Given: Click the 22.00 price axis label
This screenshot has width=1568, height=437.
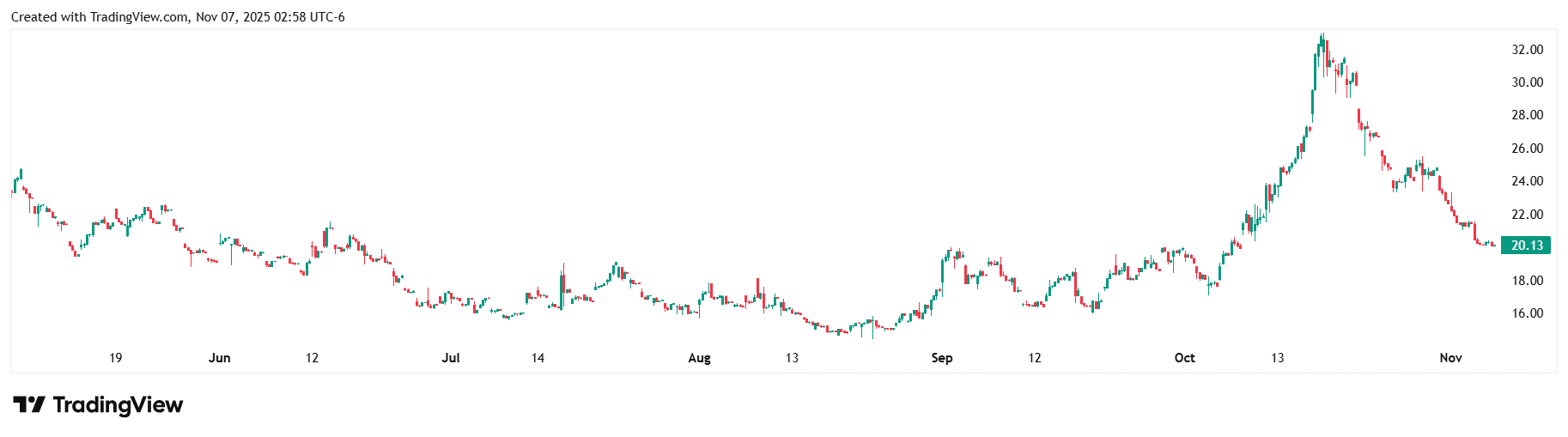Looking at the screenshot, I should [1527, 215].
